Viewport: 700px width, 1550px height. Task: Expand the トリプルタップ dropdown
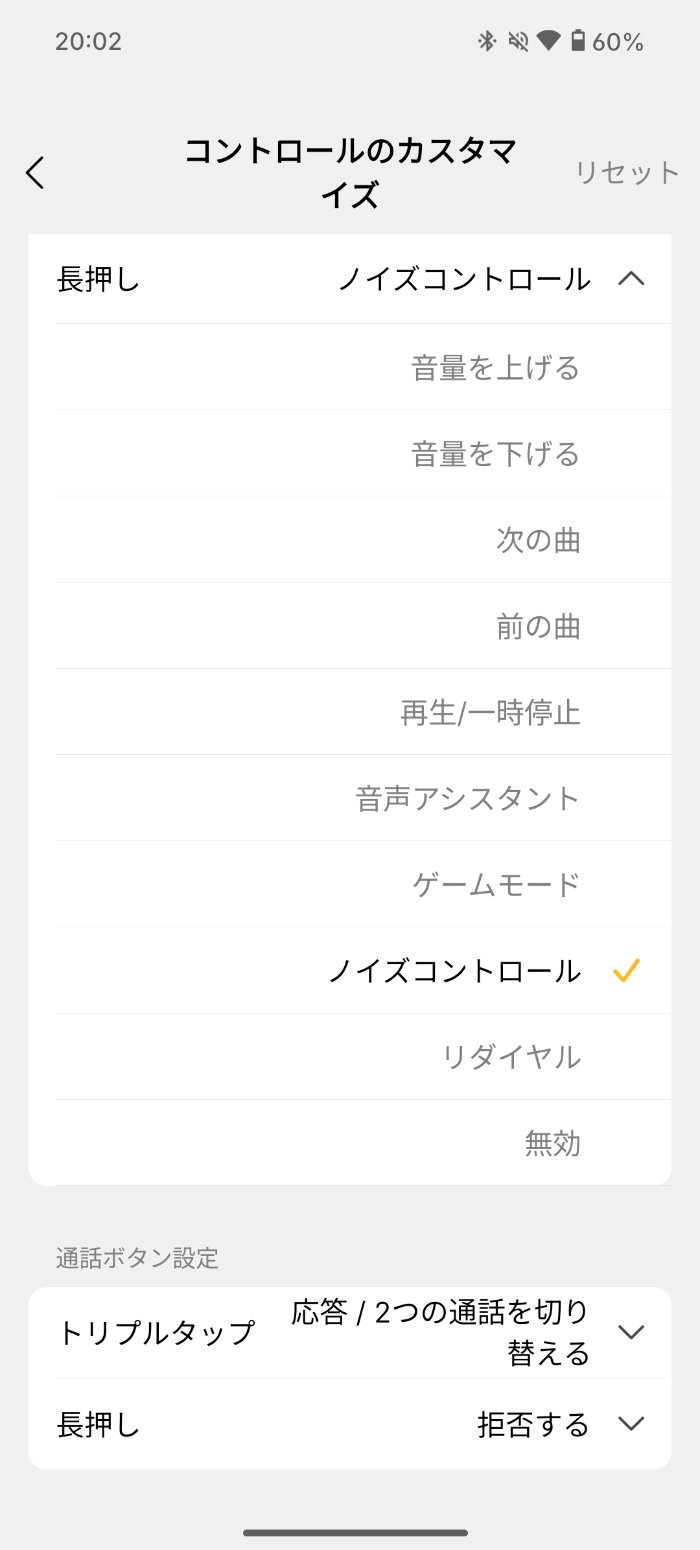point(631,1332)
